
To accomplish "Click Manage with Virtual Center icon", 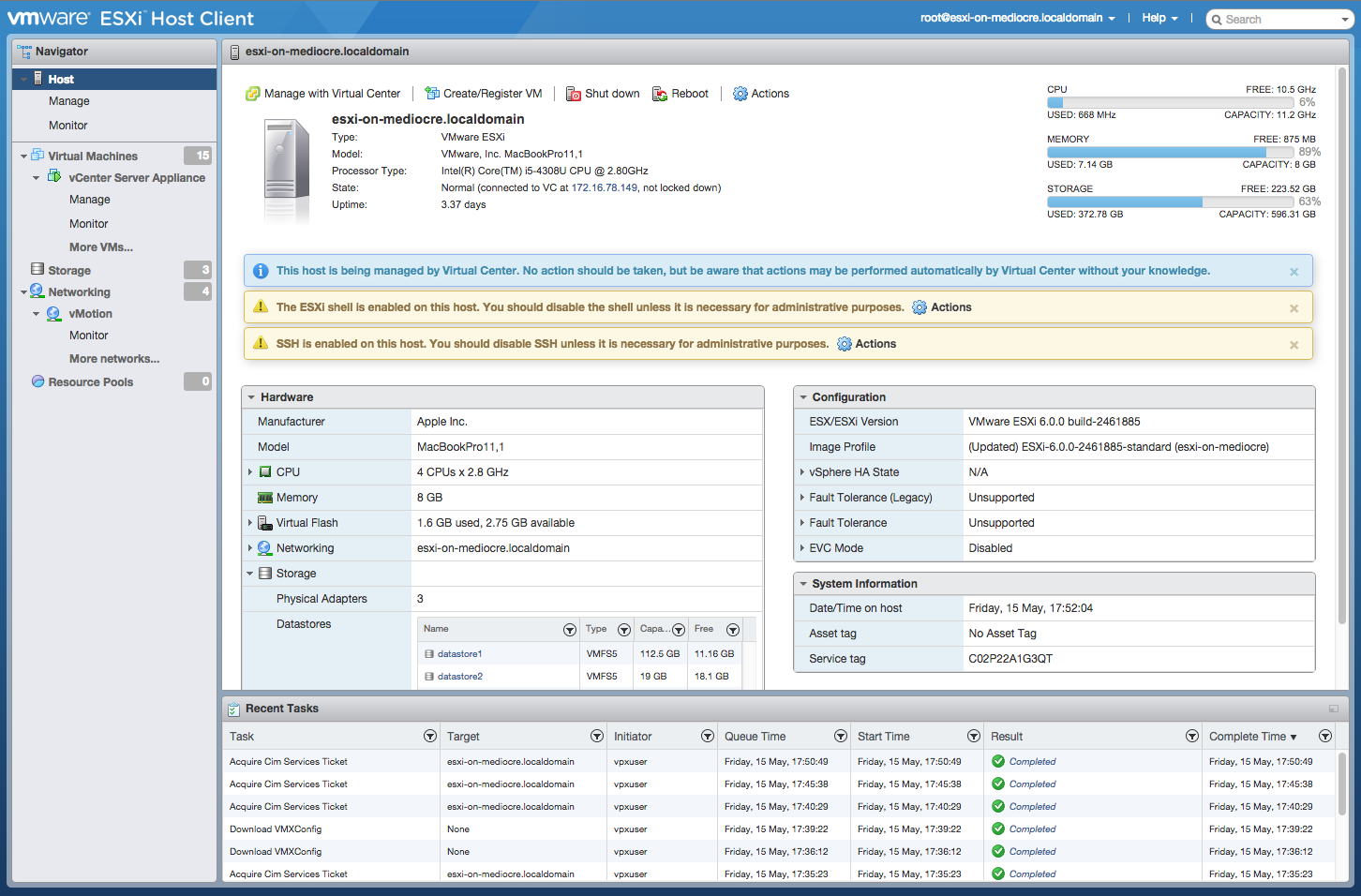I will (253, 94).
